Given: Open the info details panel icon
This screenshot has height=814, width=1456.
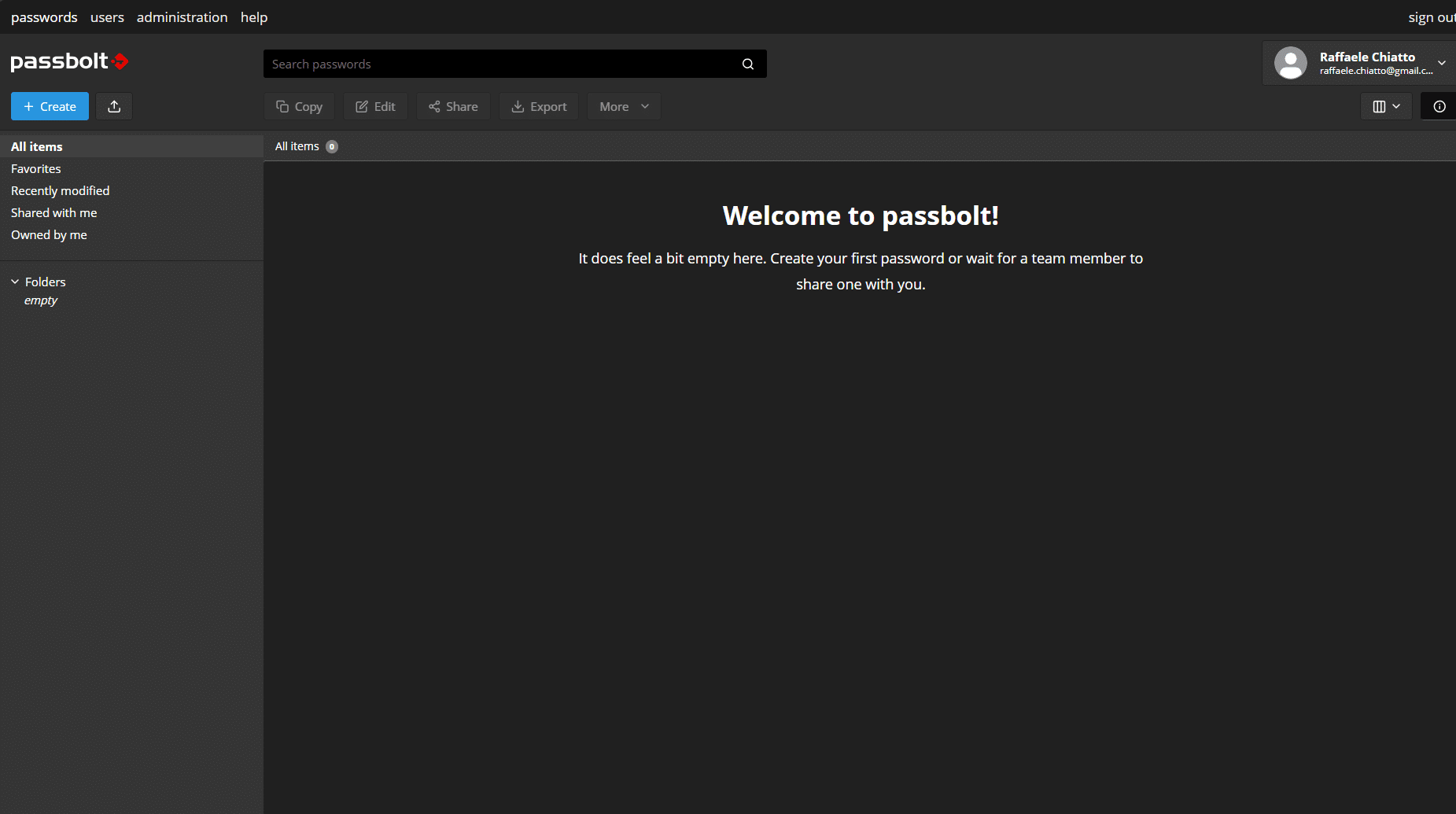Looking at the screenshot, I should tap(1439, 106).
